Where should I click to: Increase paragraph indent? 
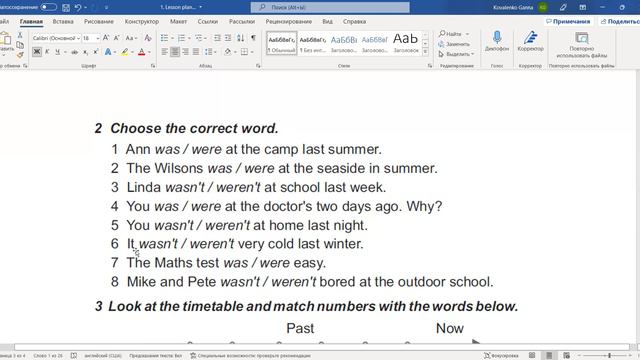[228, 38]
